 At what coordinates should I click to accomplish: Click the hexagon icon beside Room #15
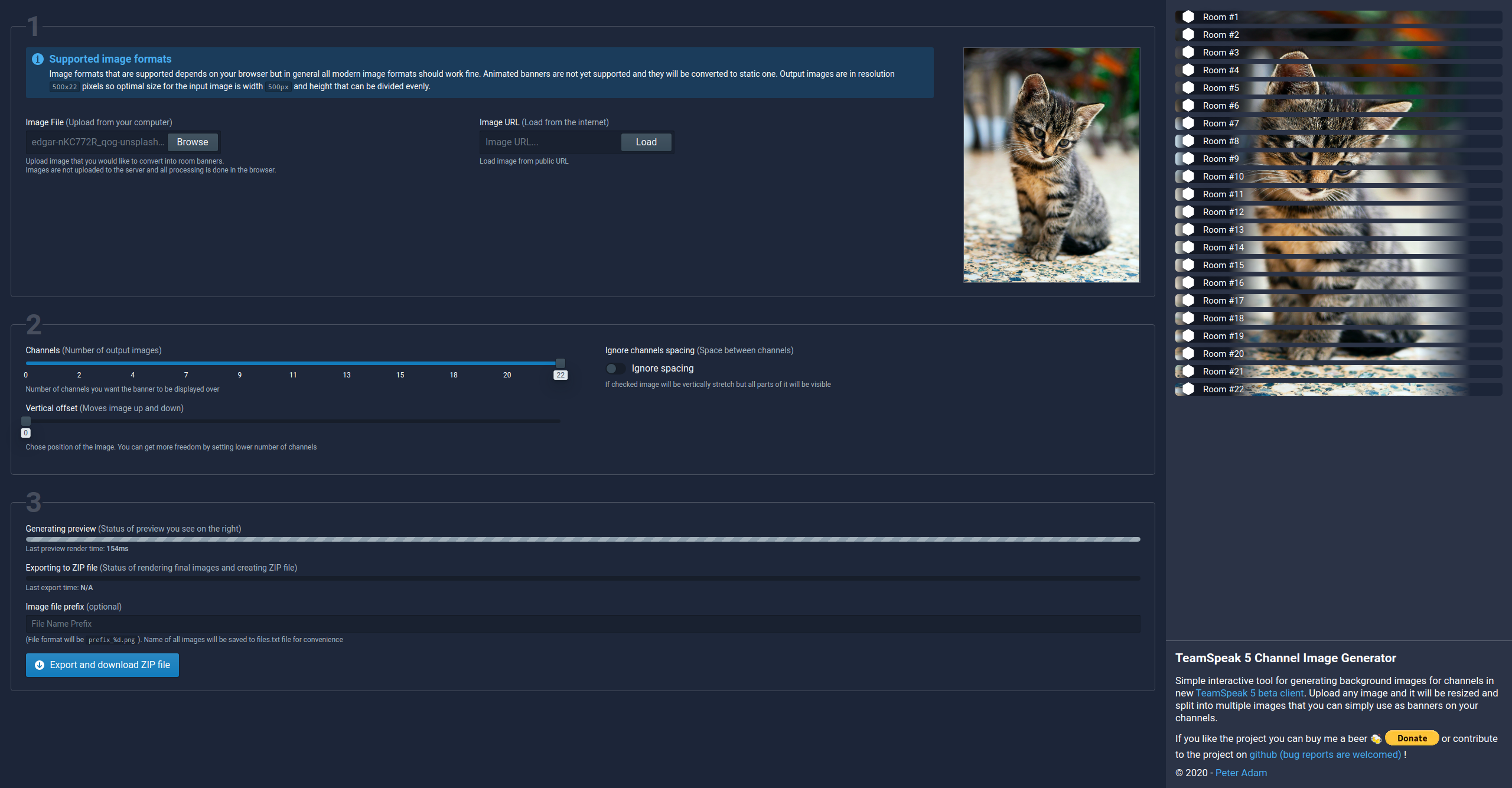point(1188,265)
